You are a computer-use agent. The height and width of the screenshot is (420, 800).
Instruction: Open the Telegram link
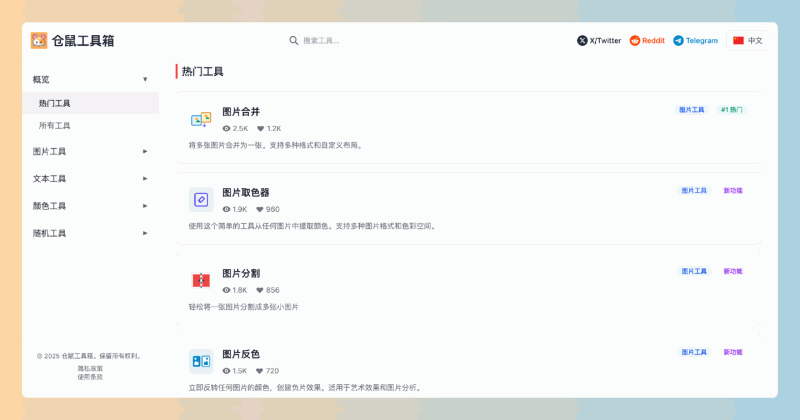pos(695,40)
